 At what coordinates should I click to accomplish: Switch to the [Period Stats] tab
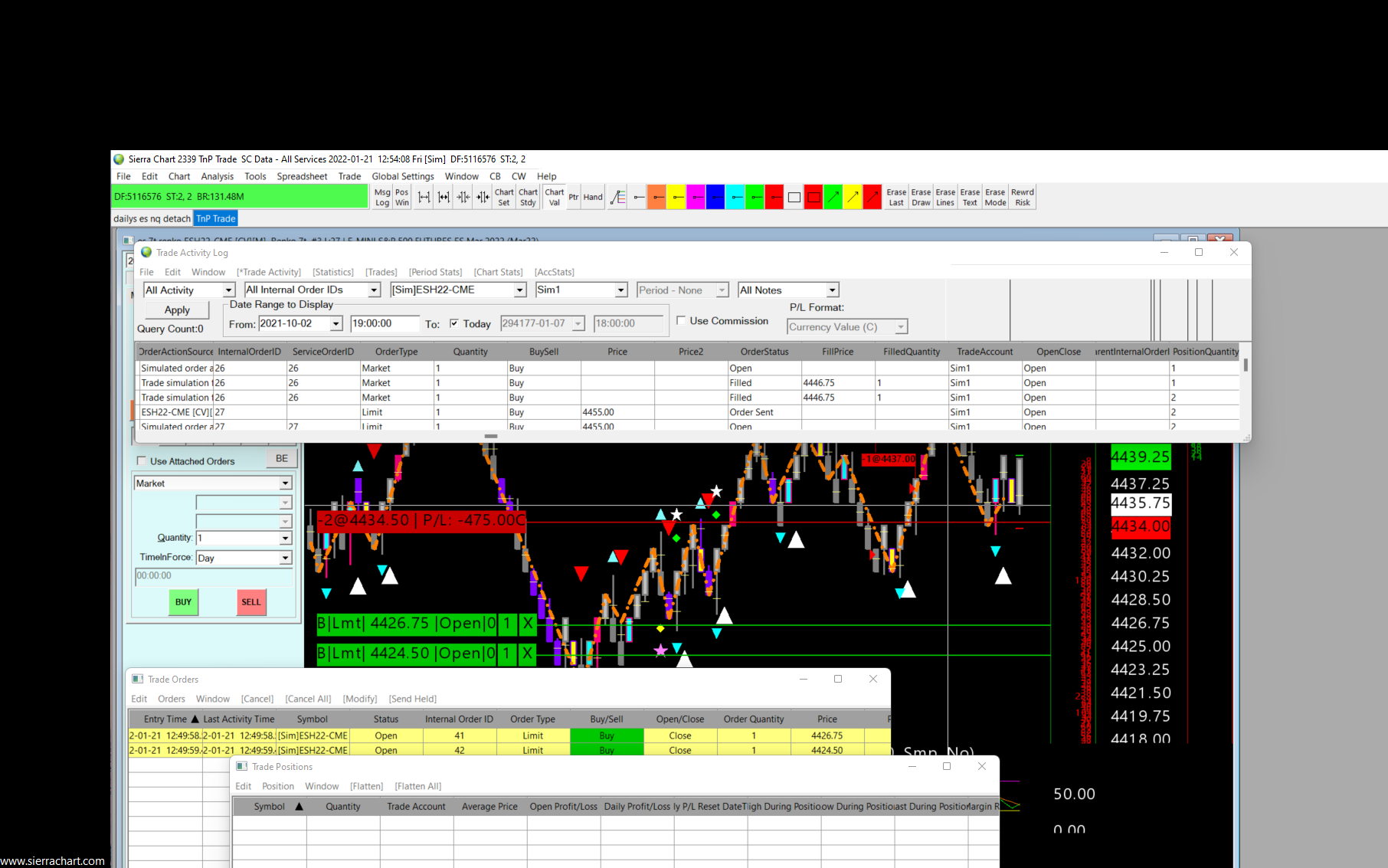pyautogui.click(x=436, y=272)
